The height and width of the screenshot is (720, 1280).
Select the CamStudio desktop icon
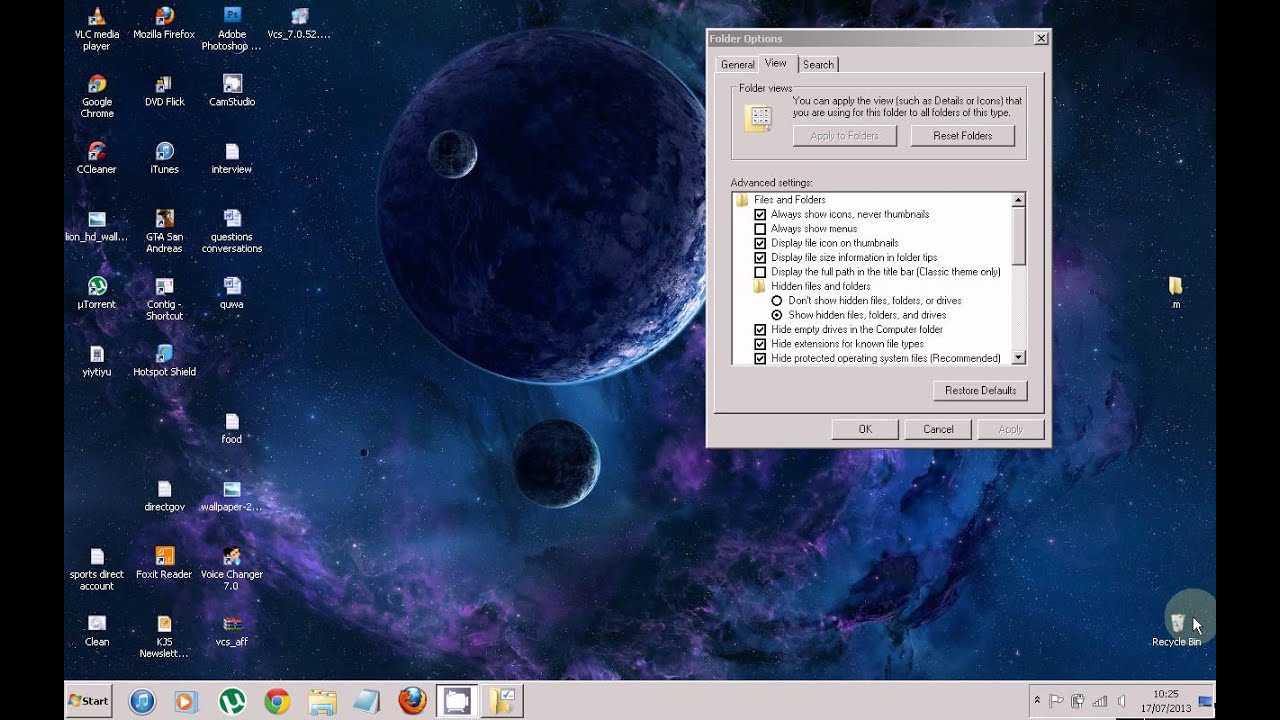pos(232,90)
